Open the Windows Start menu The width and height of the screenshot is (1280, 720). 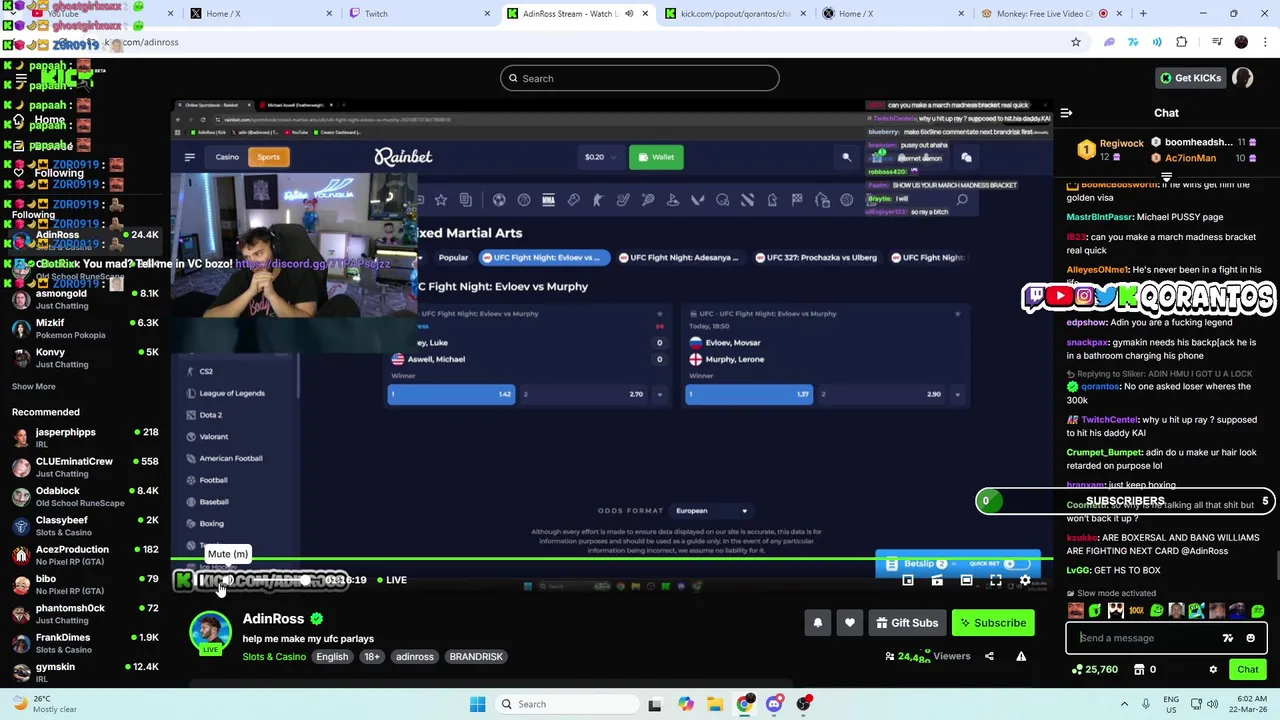[477, 704]
